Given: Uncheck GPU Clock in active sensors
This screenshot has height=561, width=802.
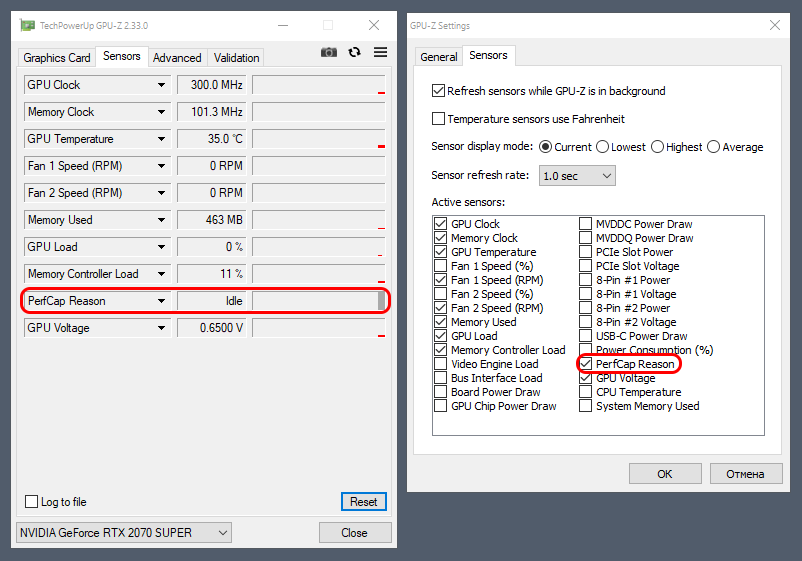Looking at the screenshot, I should click(x=440, y=224).
